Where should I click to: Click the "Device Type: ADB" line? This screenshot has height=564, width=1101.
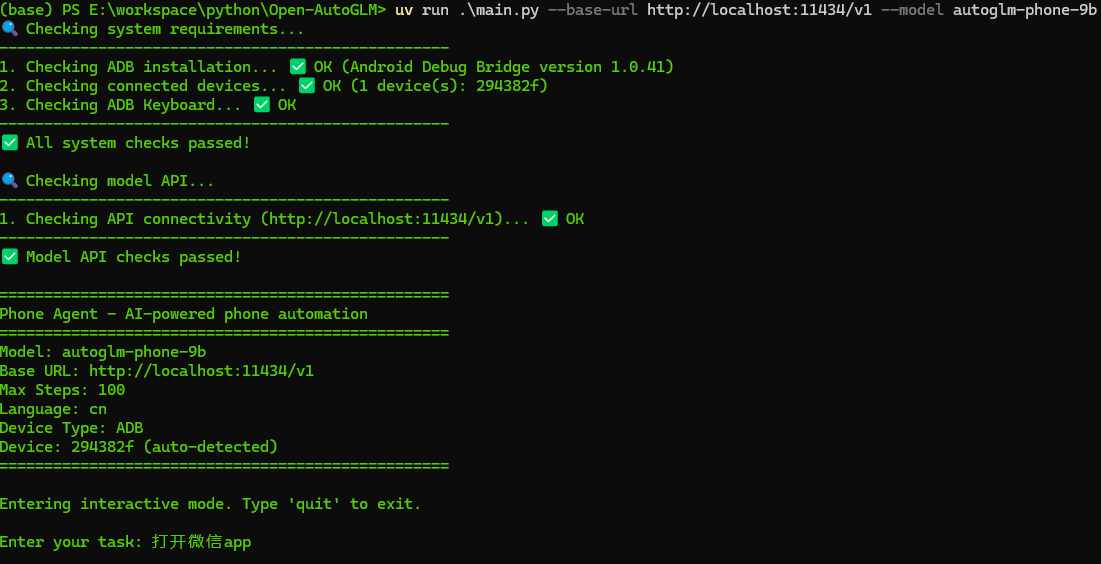pos(71,428)
